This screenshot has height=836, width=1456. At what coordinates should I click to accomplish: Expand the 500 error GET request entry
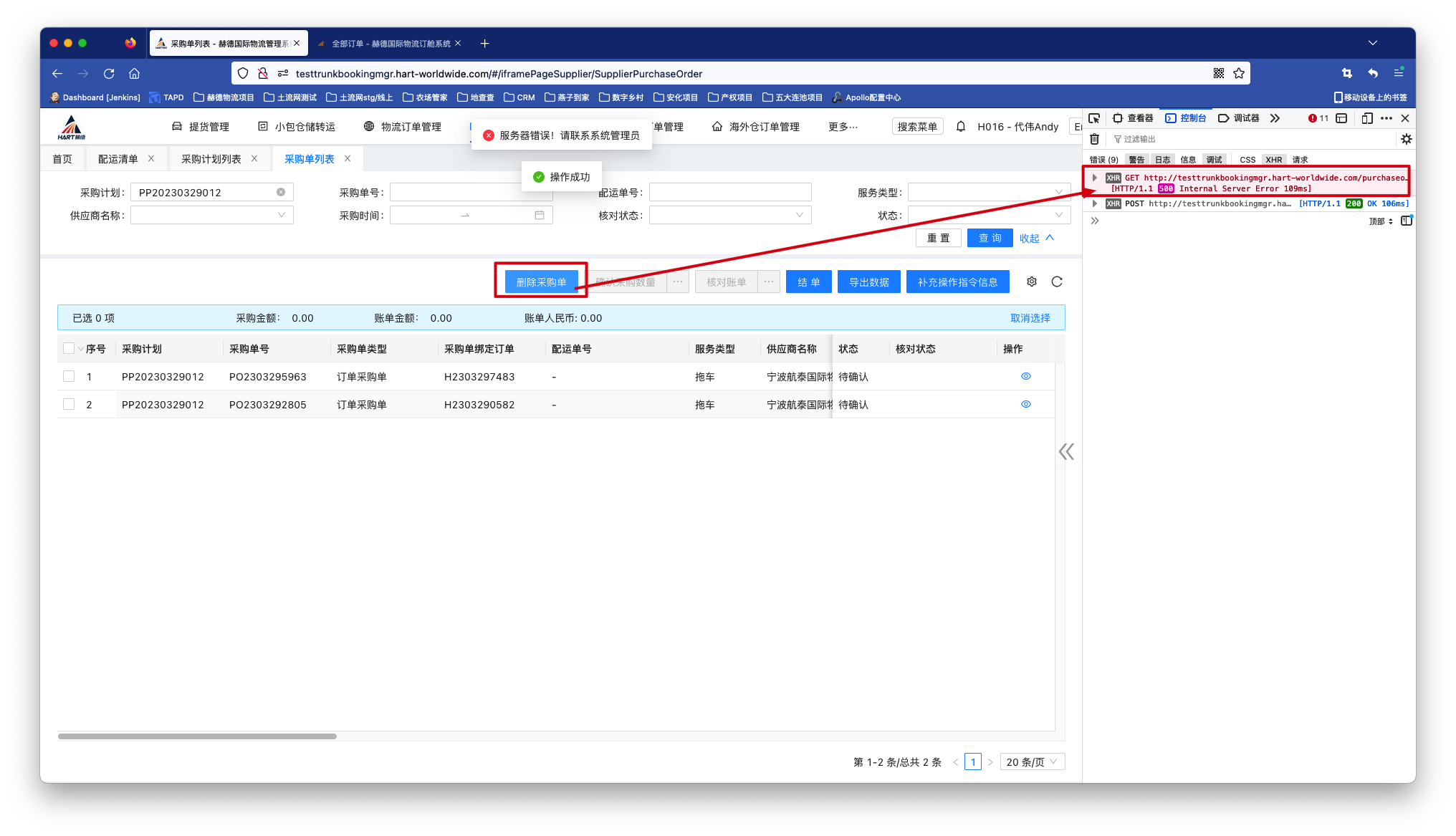click(1094, 178)
